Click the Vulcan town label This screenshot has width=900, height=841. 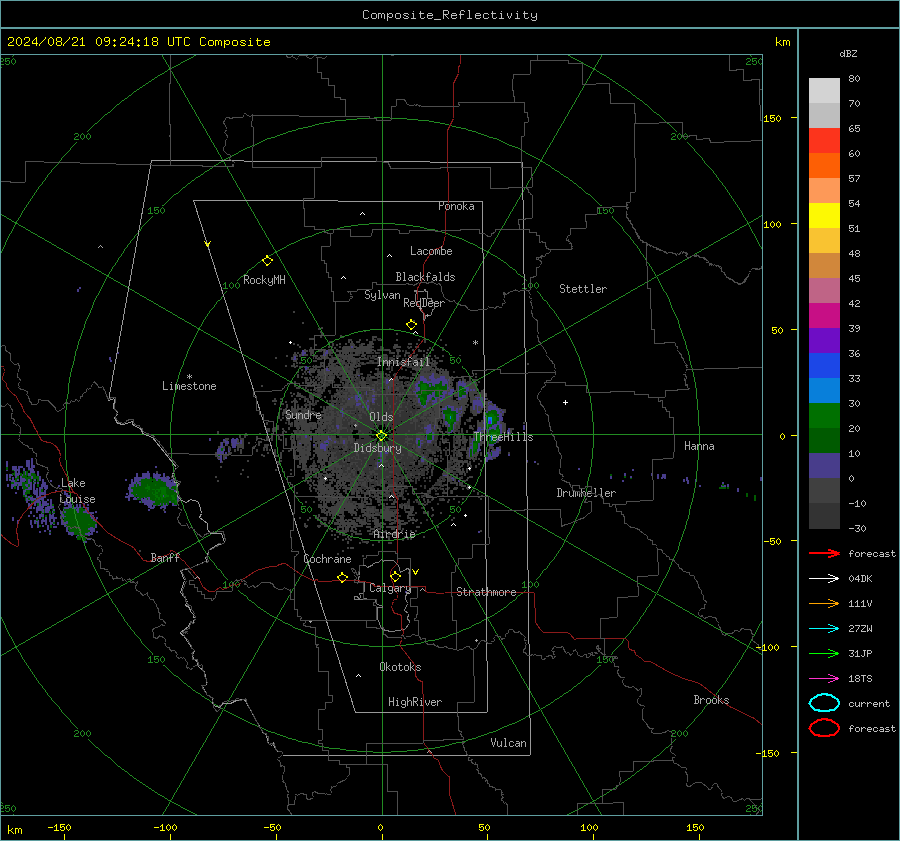coord(508,743)
